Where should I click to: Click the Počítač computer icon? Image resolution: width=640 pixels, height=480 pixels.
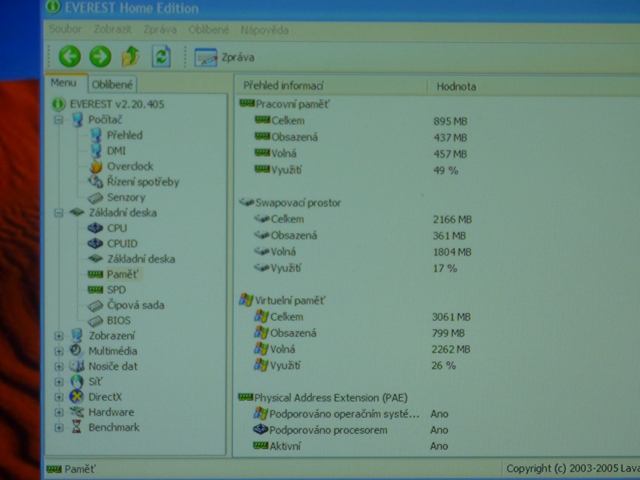(77, 120)
